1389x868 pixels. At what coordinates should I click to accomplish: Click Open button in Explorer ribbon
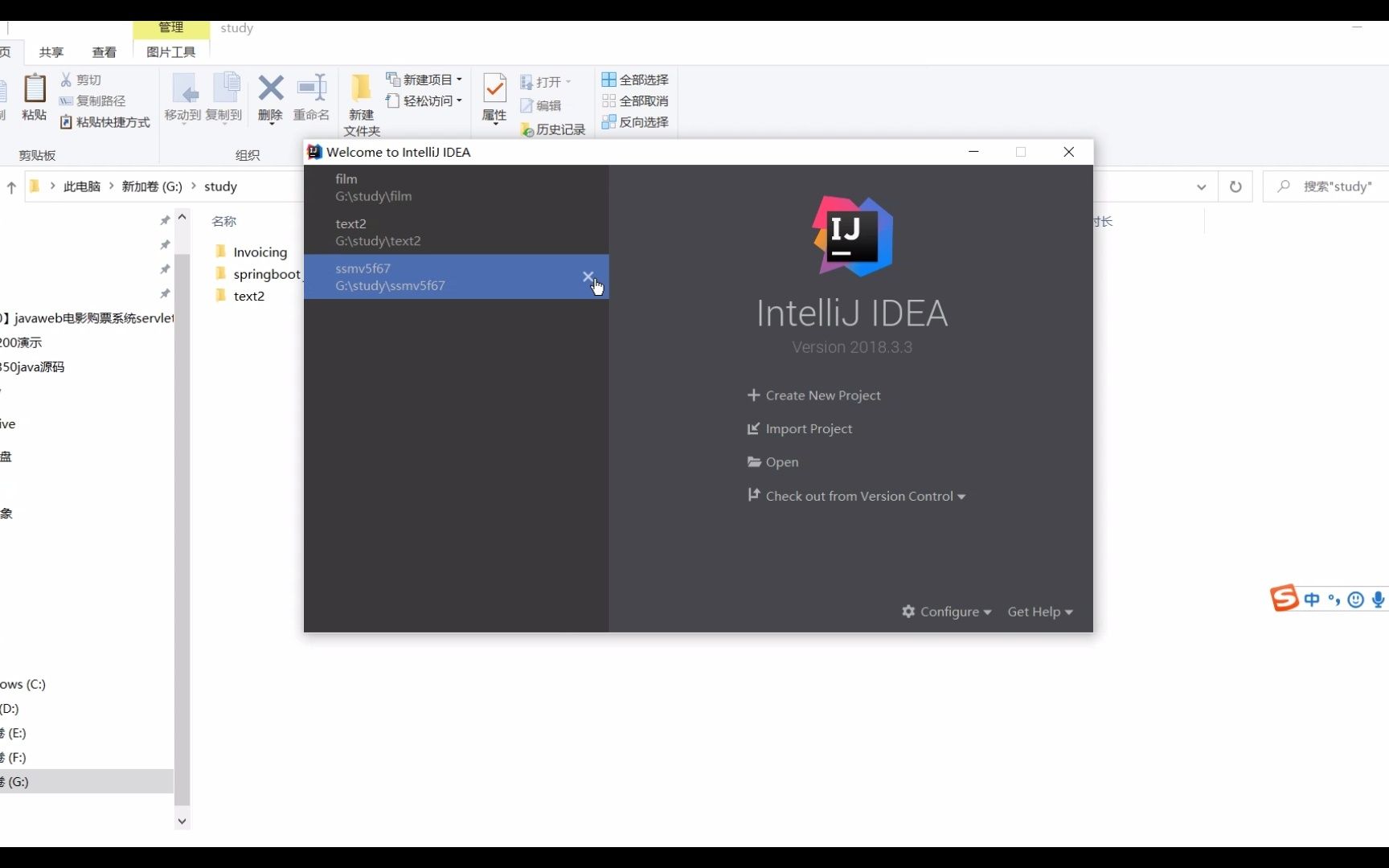click(545, 82)
